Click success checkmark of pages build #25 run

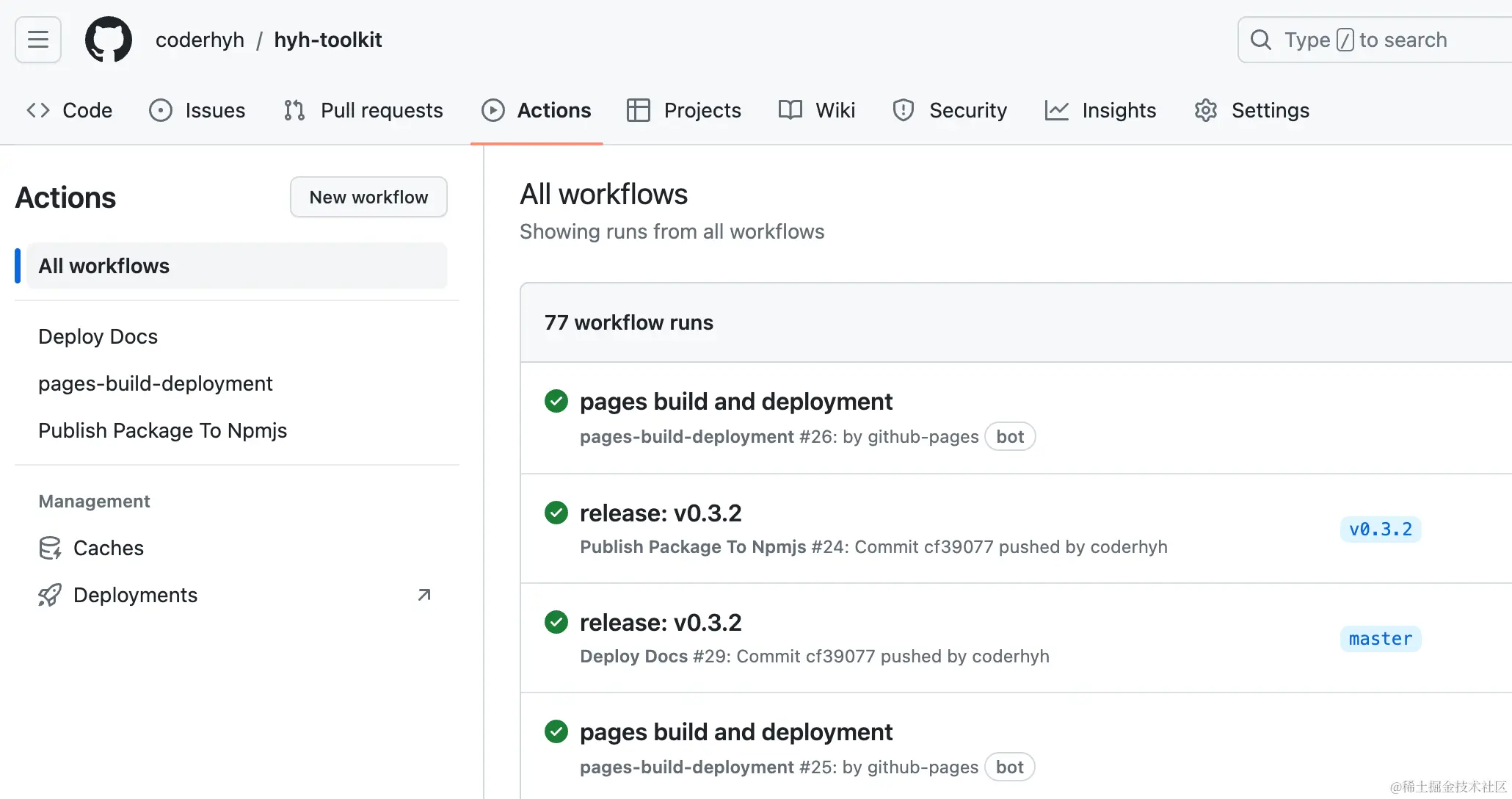click(x=556, y=731)
